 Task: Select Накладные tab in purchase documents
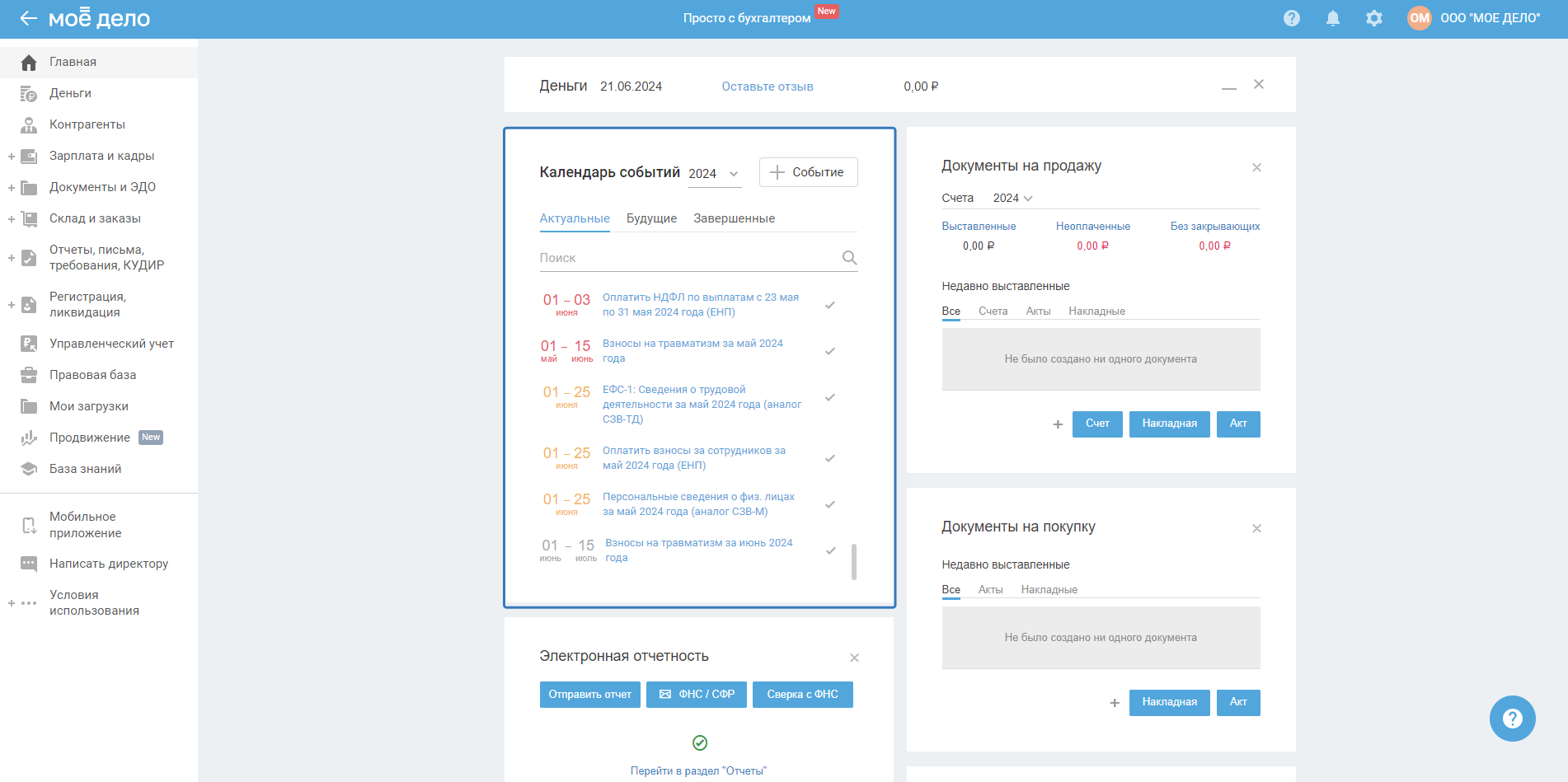(x=1049, y=590)
